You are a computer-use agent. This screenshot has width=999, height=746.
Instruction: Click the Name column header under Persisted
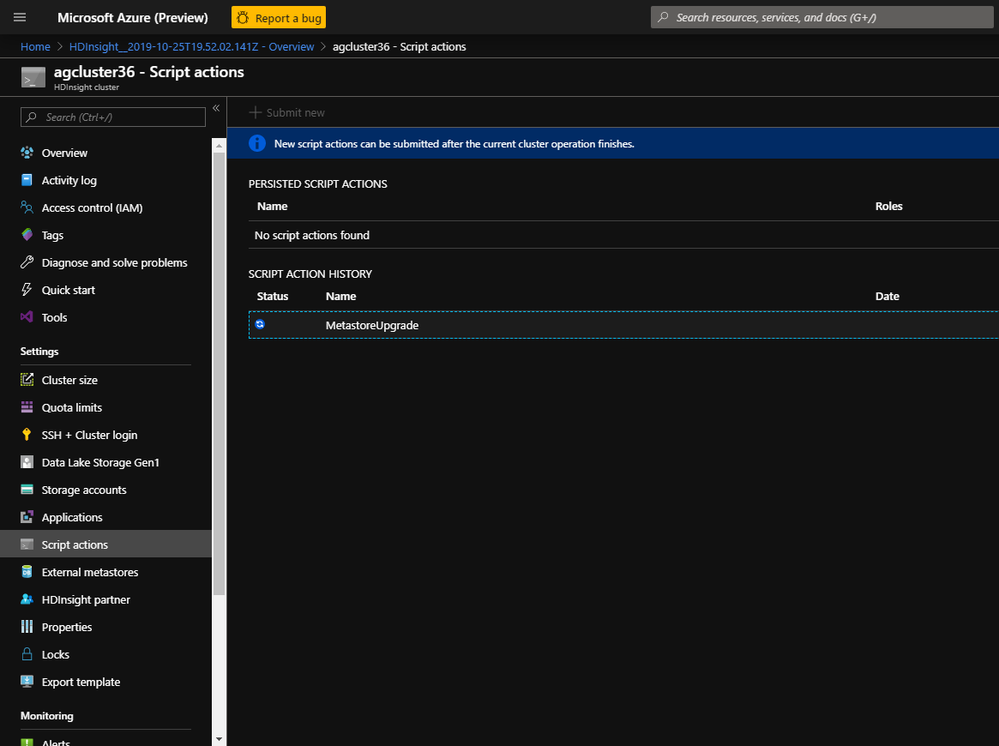272,206
